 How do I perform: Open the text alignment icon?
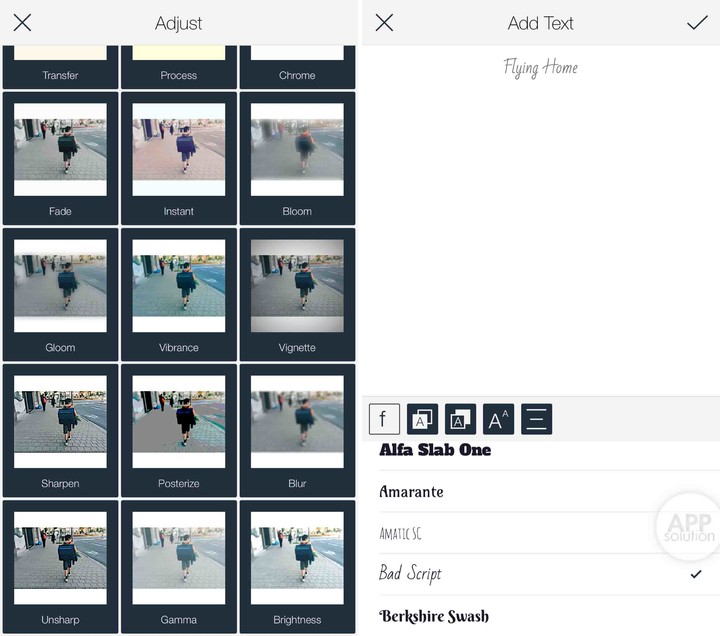point(536,419)
